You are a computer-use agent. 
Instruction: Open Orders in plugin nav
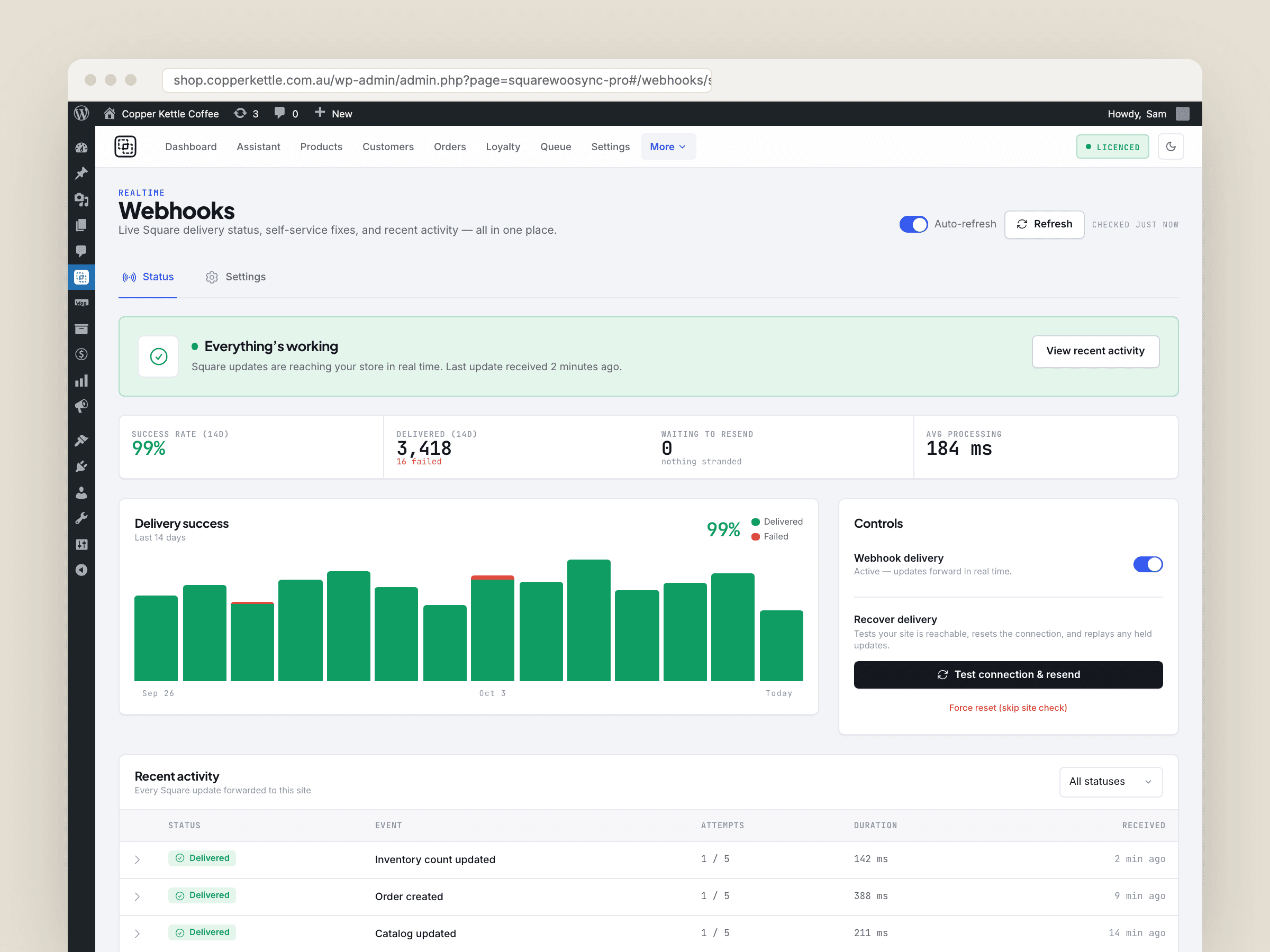450,147
